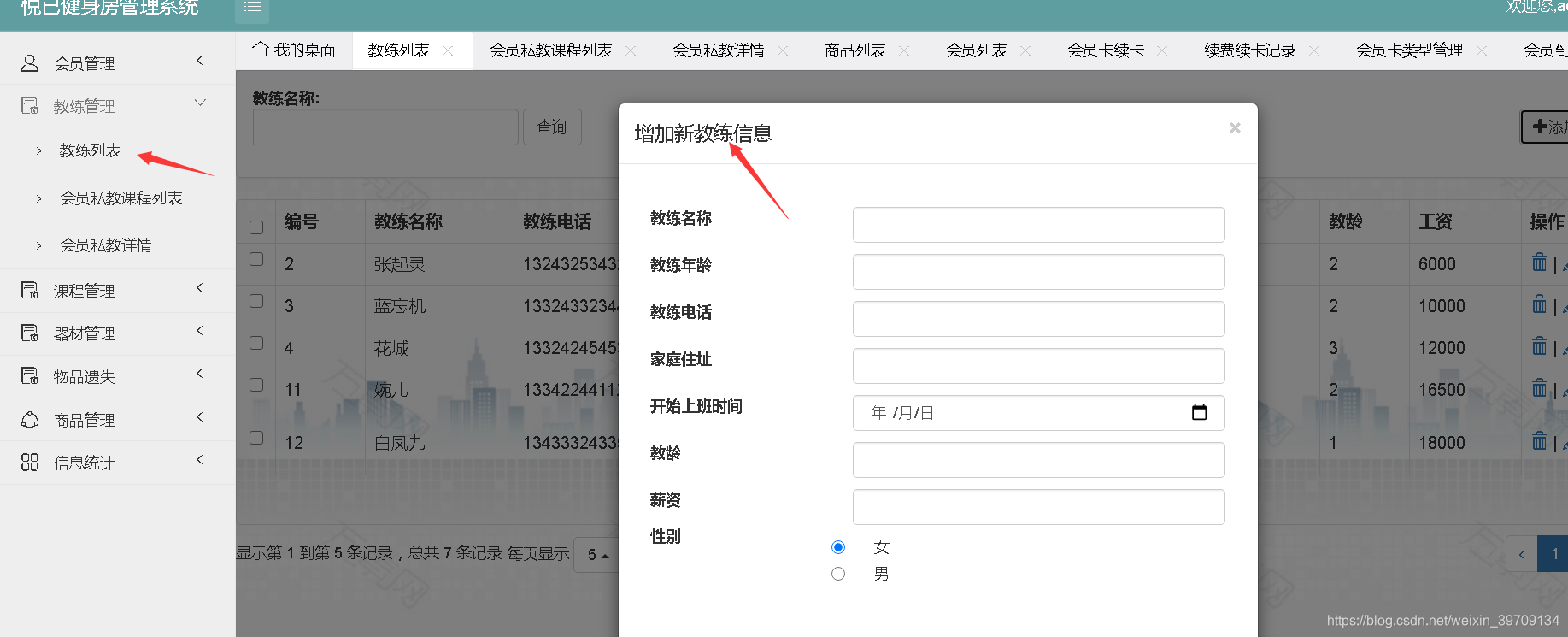This screenshot has height=637, width=1568.
Task: Expand the 物品遗失 menu chevron
Action: [x=200, y=374]
